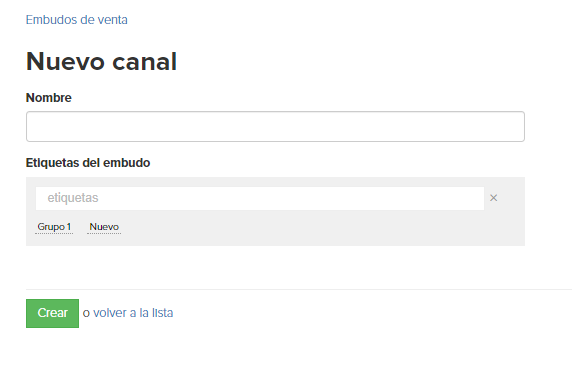Click the empty name input under Nombre
572x385 pixels.
pos(275,127)
